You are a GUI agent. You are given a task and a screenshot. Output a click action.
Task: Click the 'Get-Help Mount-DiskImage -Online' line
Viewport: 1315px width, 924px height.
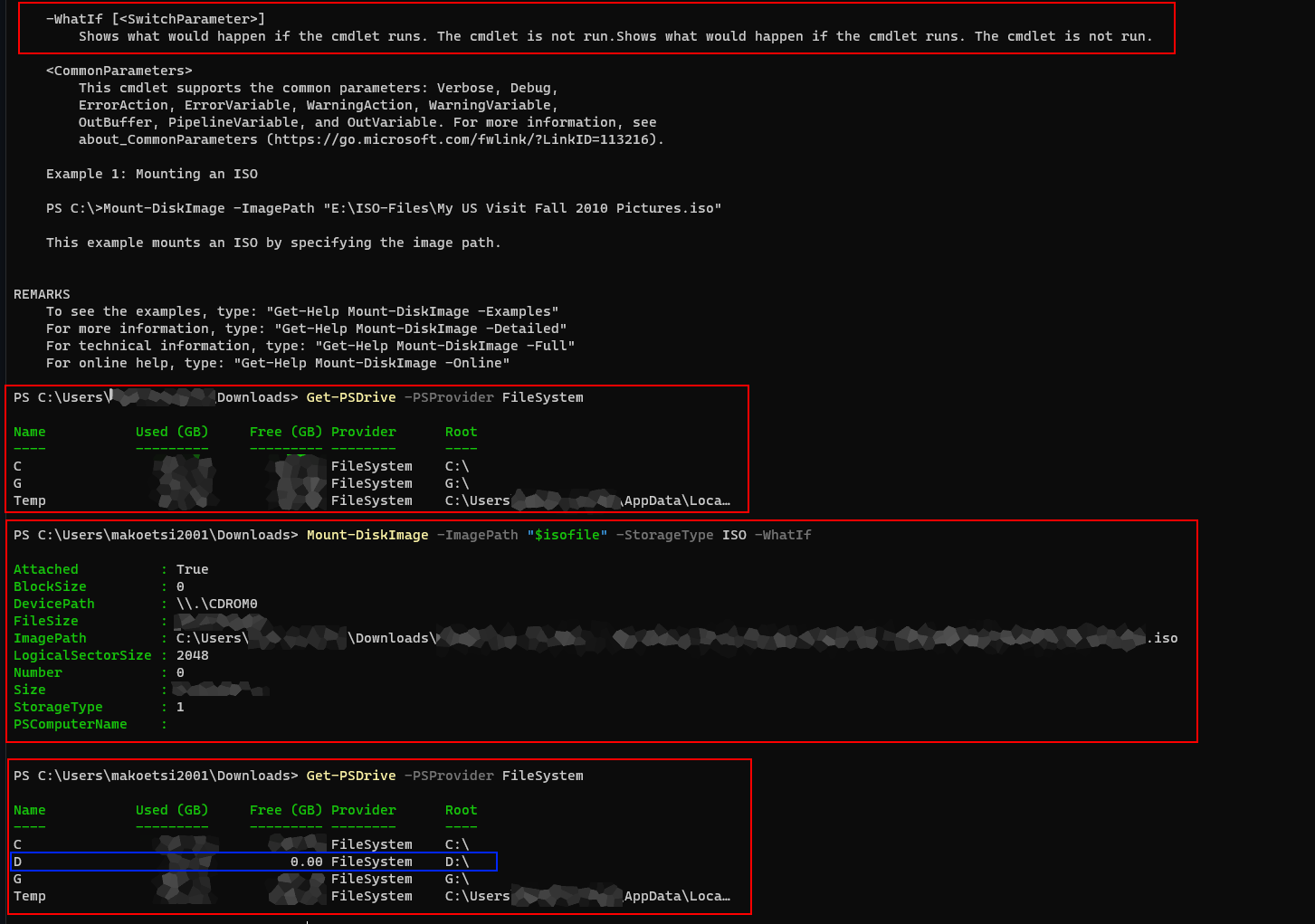pos(278,363)
